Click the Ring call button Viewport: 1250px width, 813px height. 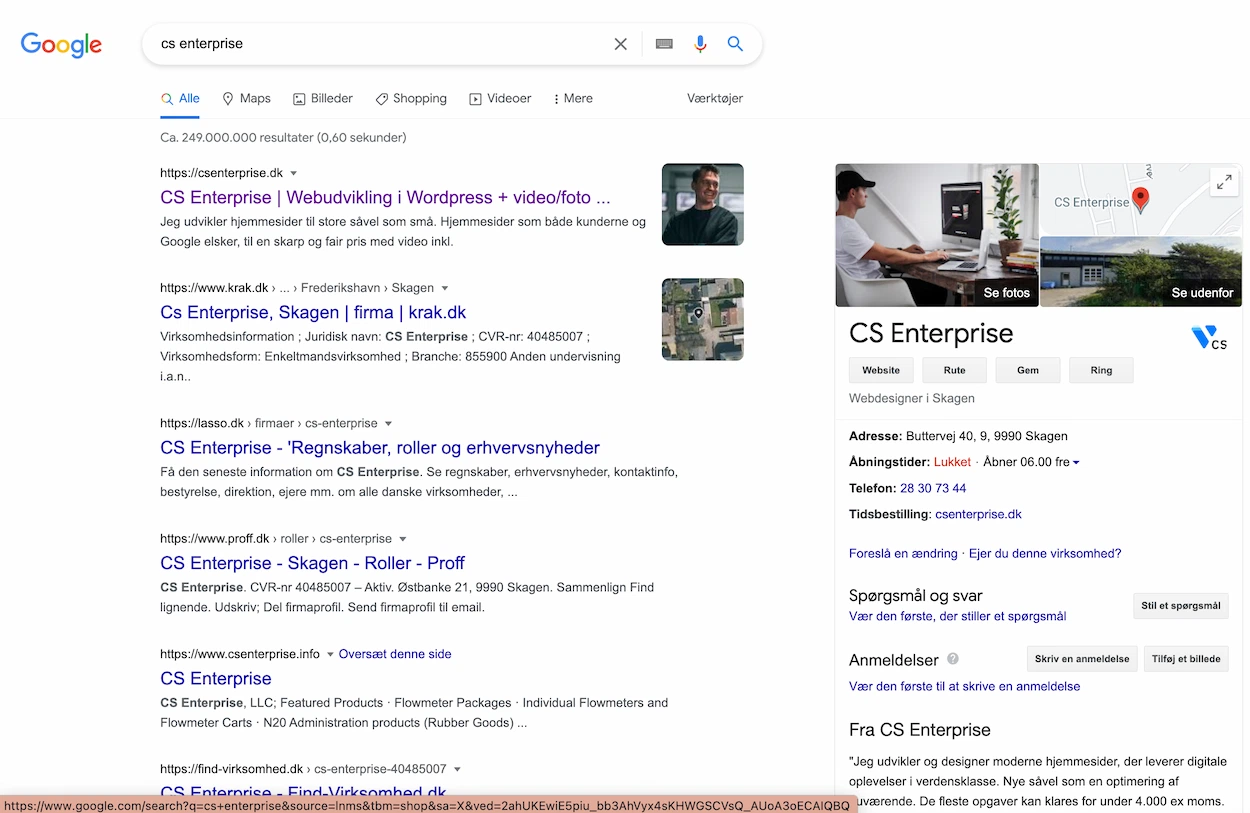point(1101,370)
